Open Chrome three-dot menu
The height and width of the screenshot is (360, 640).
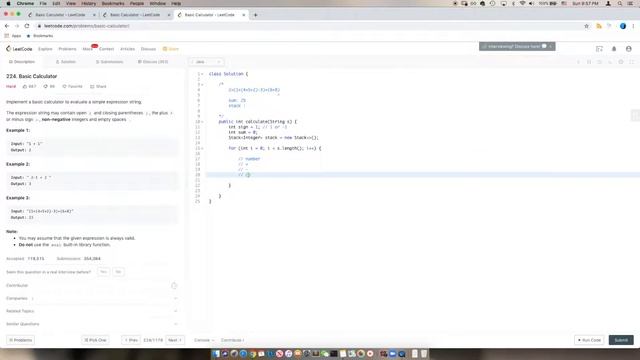pos(633,26)
